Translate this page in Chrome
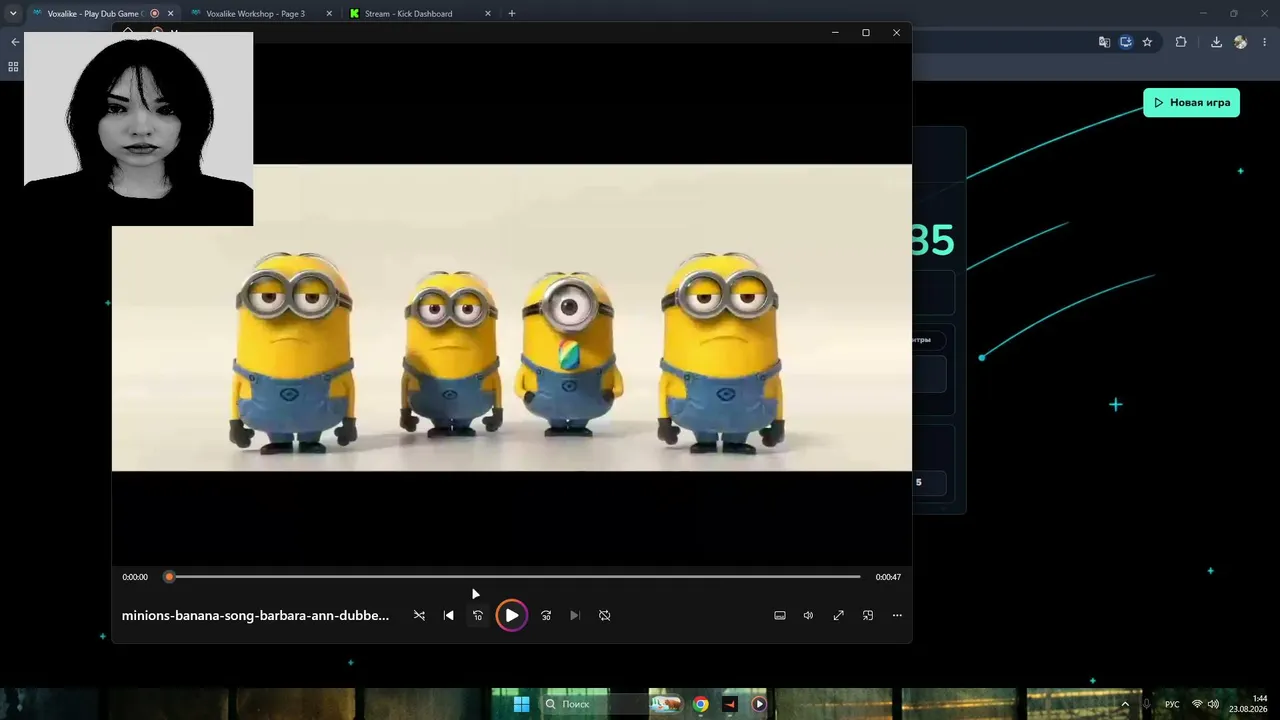 pos(1104,42)
